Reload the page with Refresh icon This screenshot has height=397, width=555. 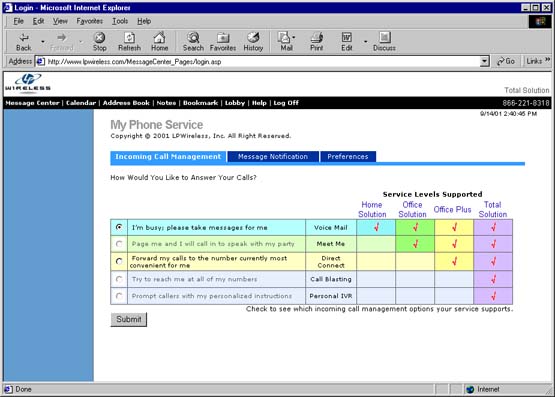tap(129, 41)
